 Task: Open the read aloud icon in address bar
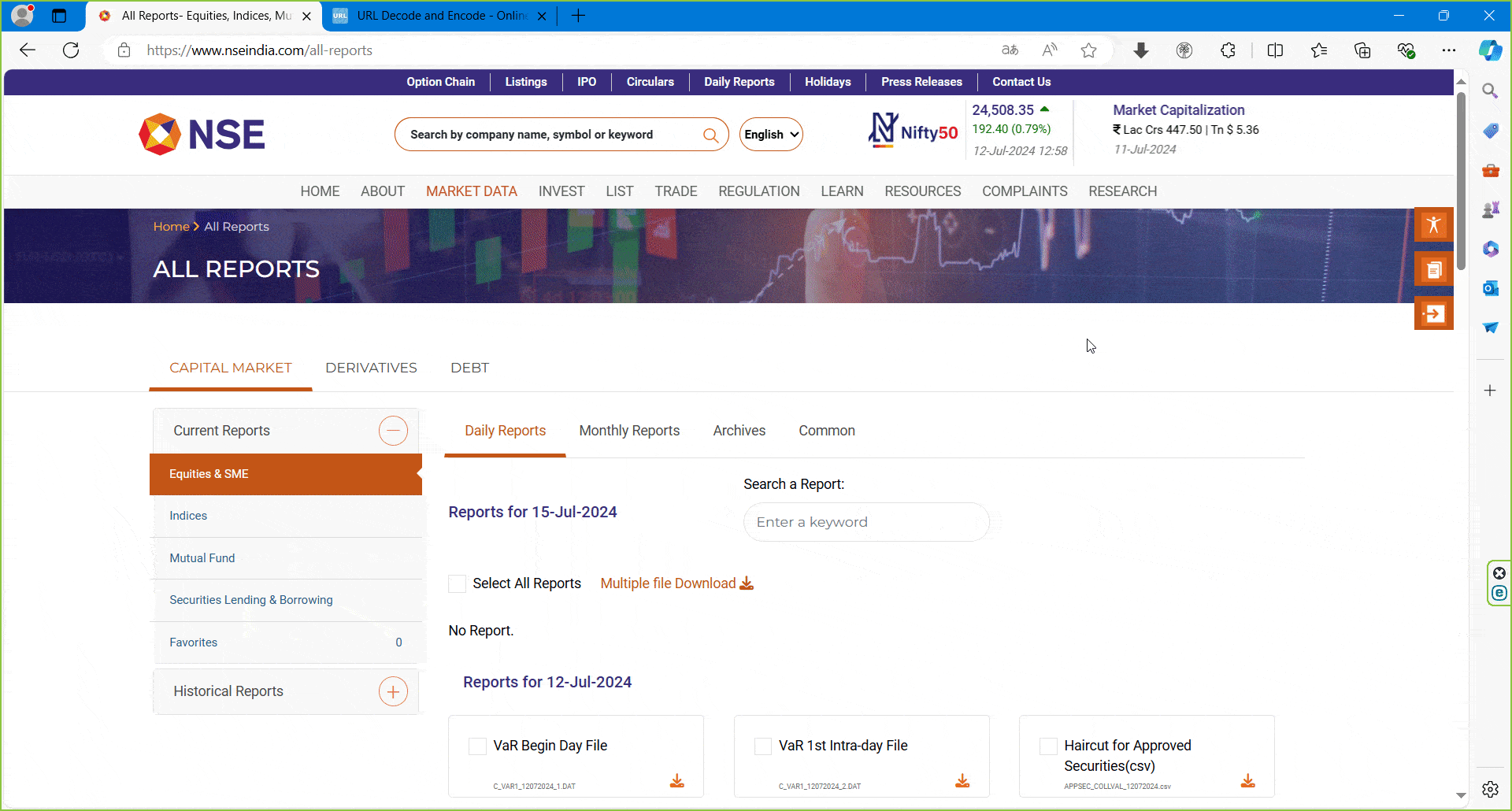[1049, 50]
